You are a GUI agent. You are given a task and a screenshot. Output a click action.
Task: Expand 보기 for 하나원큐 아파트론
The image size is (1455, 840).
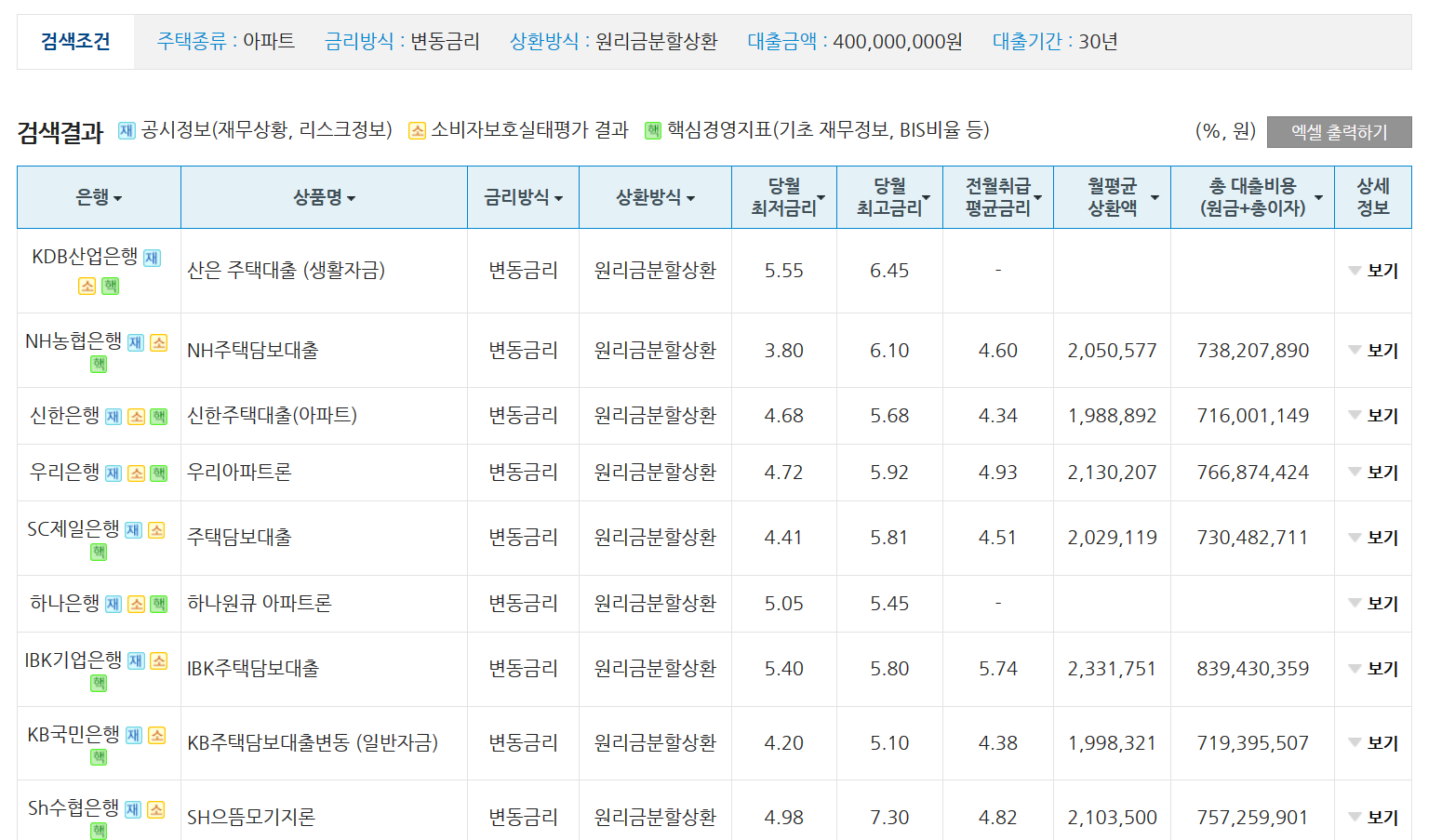tap(1373, 604)
